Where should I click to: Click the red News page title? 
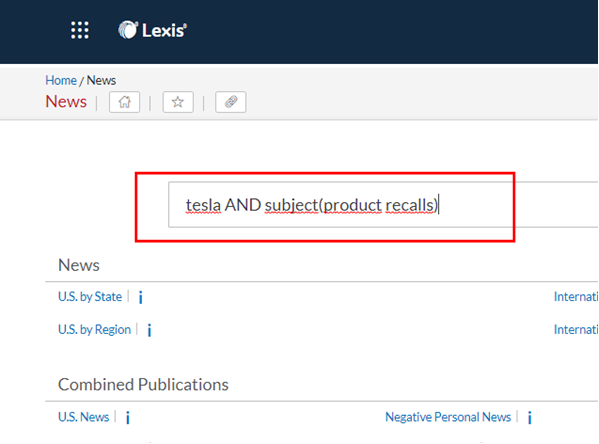point(66,102)
